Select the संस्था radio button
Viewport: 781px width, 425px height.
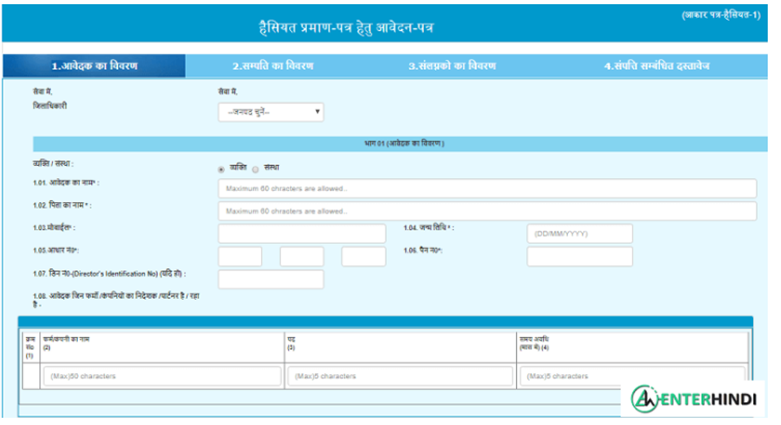pyautogui.click(x=255, y=168)
